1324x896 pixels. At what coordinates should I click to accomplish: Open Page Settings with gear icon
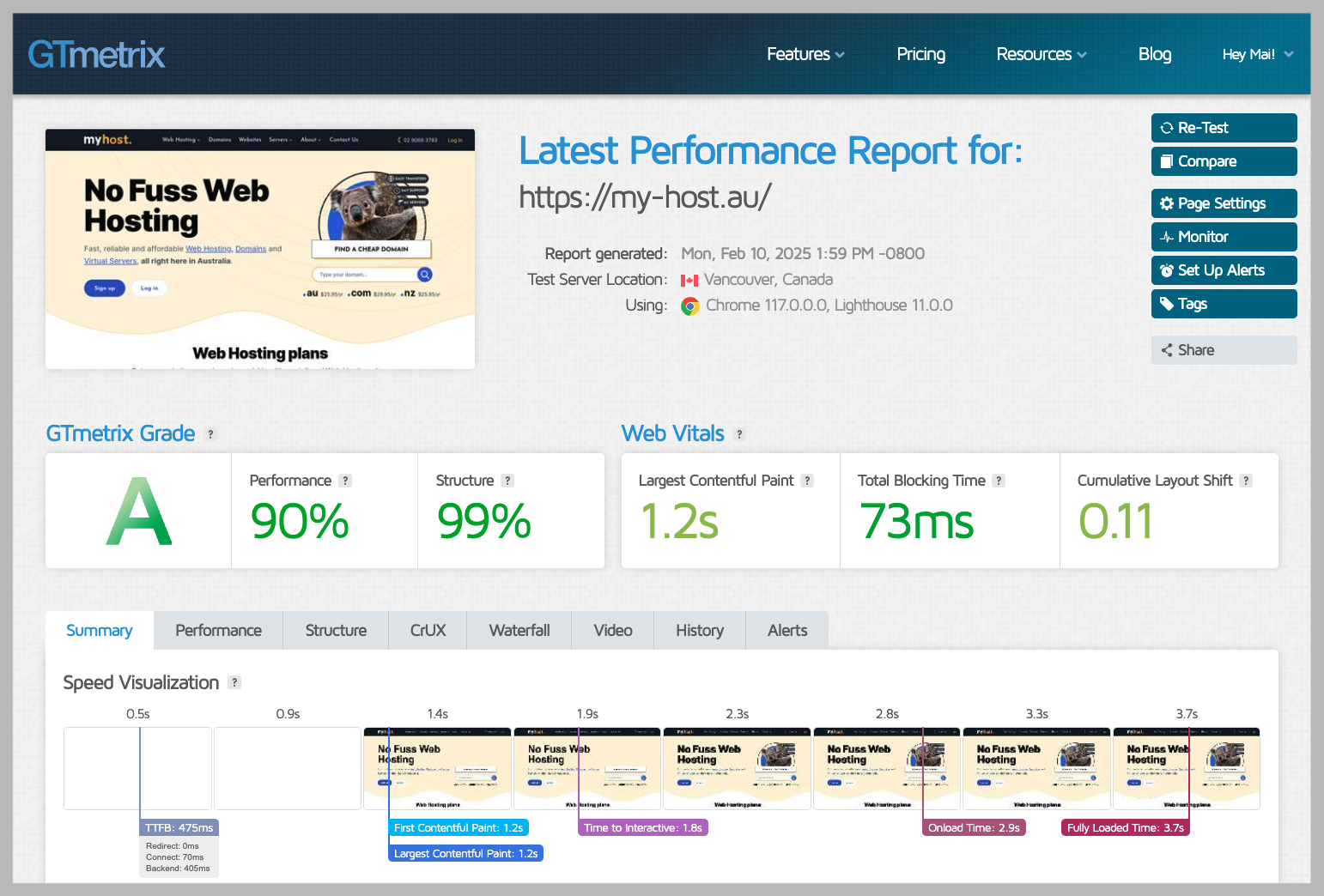[1223, 203]
